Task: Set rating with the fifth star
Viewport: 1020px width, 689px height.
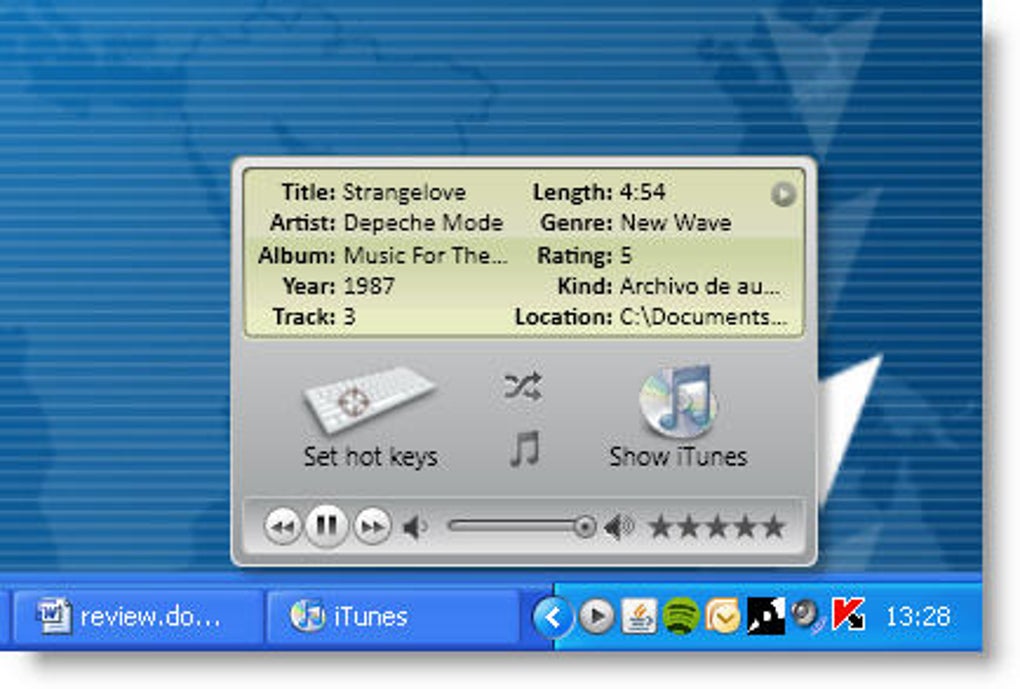Action: pos(773,526)
